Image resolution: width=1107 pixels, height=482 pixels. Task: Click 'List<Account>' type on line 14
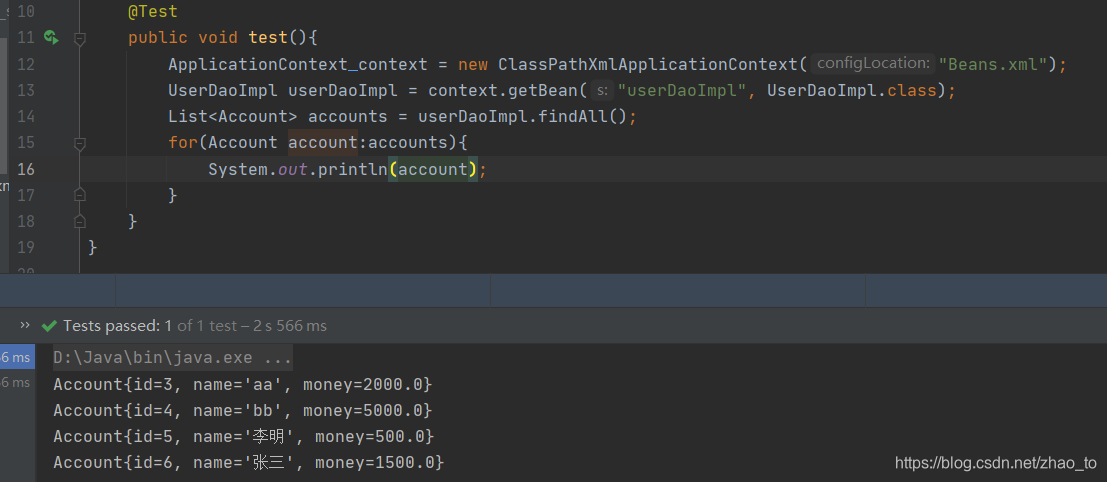point(233,116)
